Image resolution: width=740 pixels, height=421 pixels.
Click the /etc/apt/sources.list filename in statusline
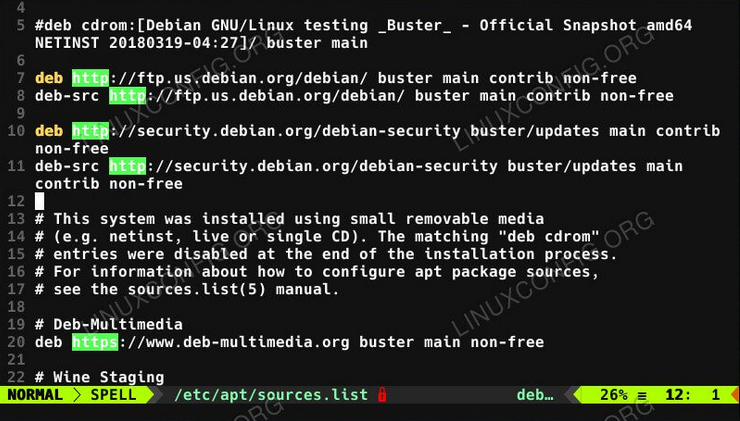(270, 395)
